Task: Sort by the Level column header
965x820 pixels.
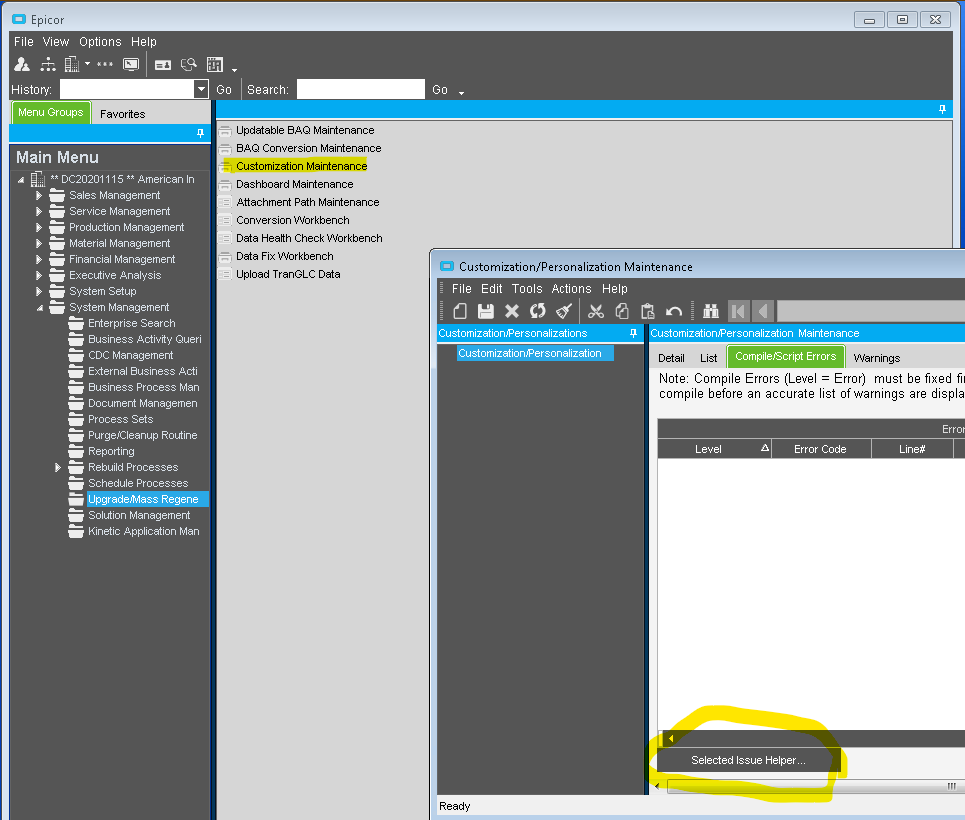Action: (714, 449)
